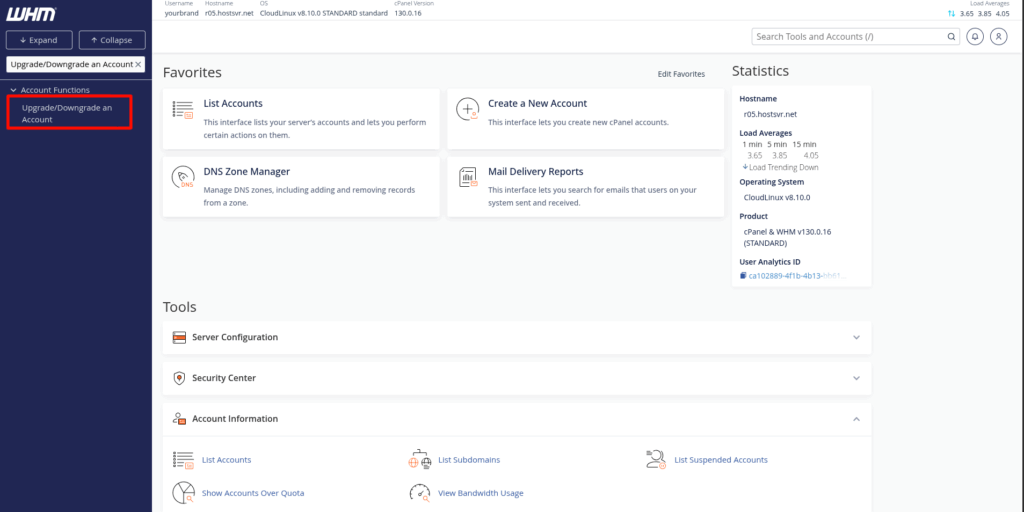1024x512 pixels.
Task: Click the Mail Delivery Reports icon
Action: [467, 178]
